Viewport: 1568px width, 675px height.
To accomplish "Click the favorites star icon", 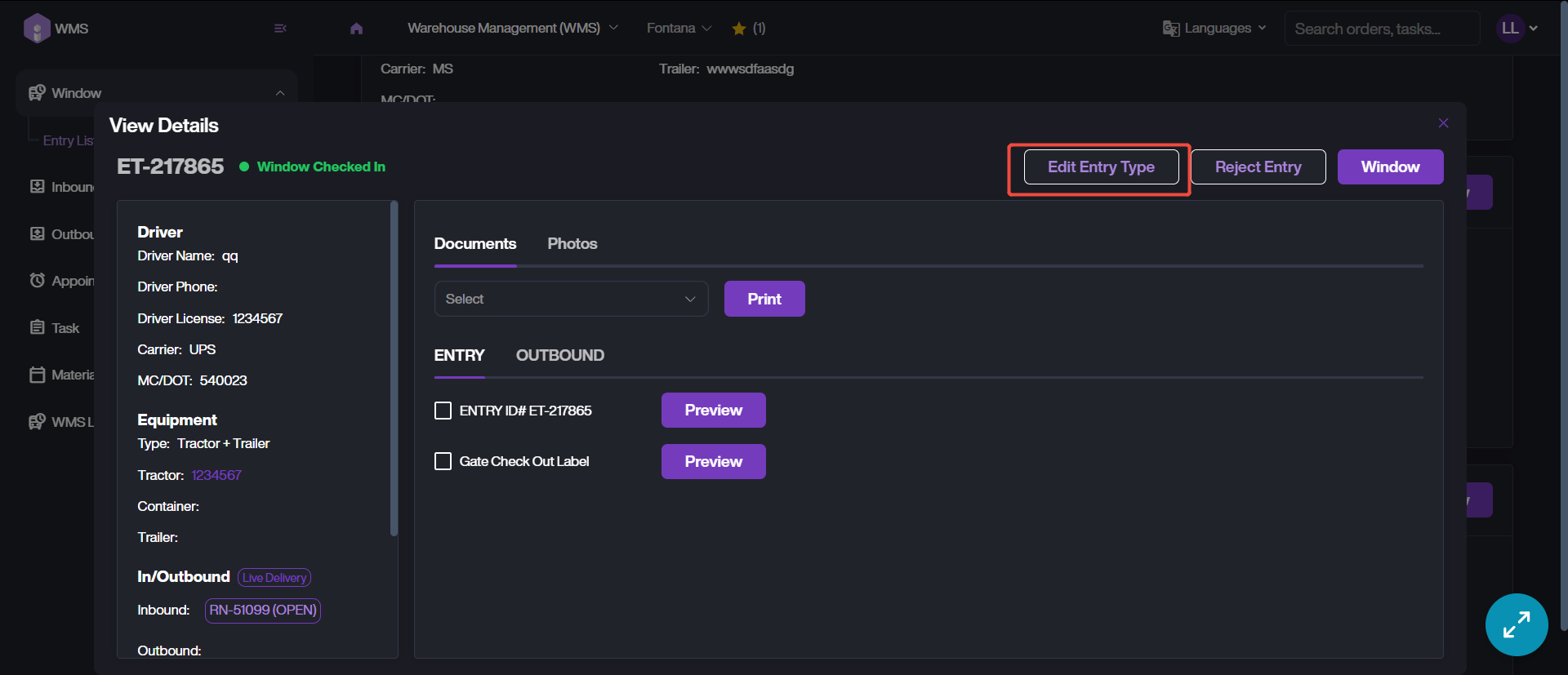I will coord(739,29).
